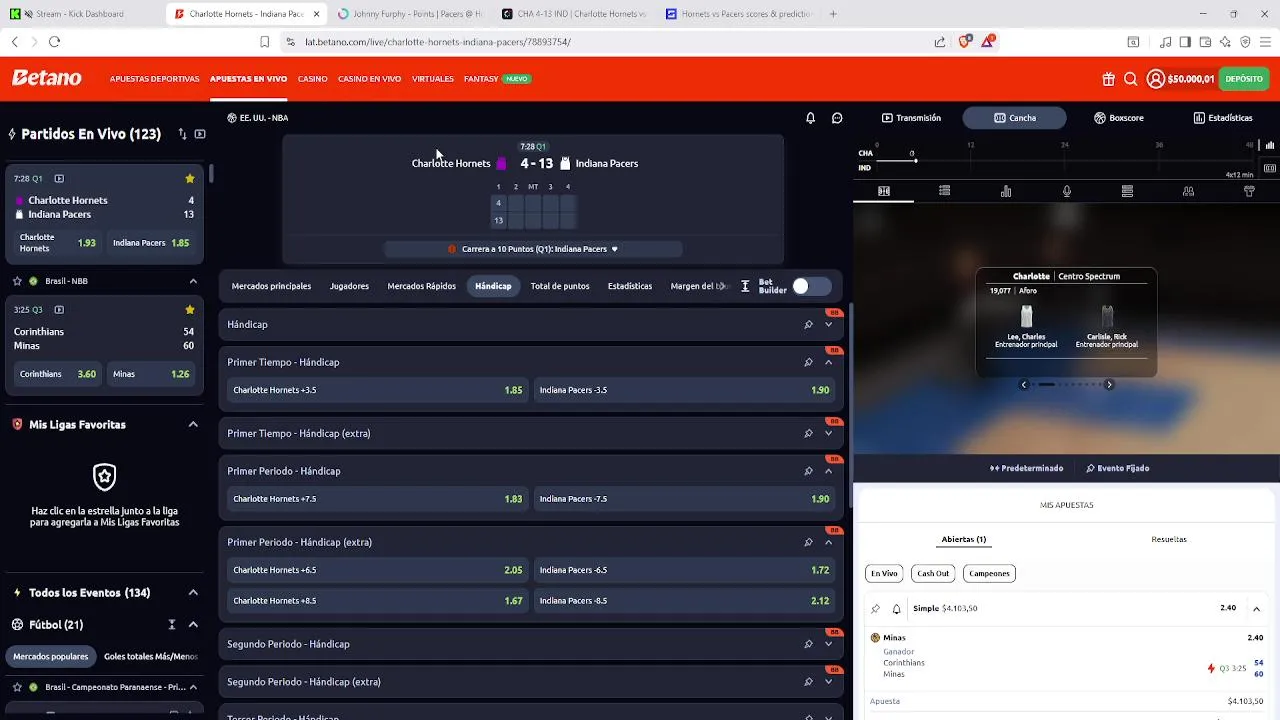1280x720 pixels.
Task: Select the play-by-play list icon in tracker toolbar
Action: coord(944,191)
